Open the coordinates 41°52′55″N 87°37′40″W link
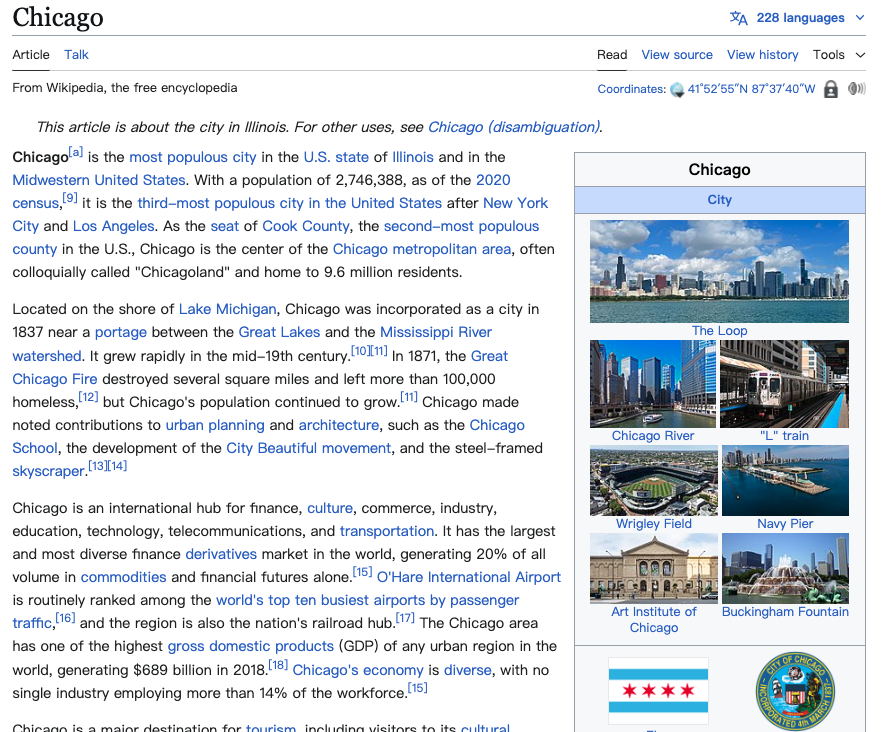The width and height of the screenshot is (884, 732). [x=751, y=89]
